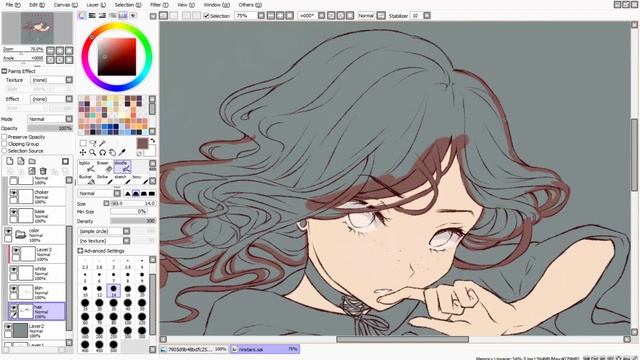Switch to the nisters.sai document tab
The height and width of the screenshot is (360, 640).
point(265,349)
